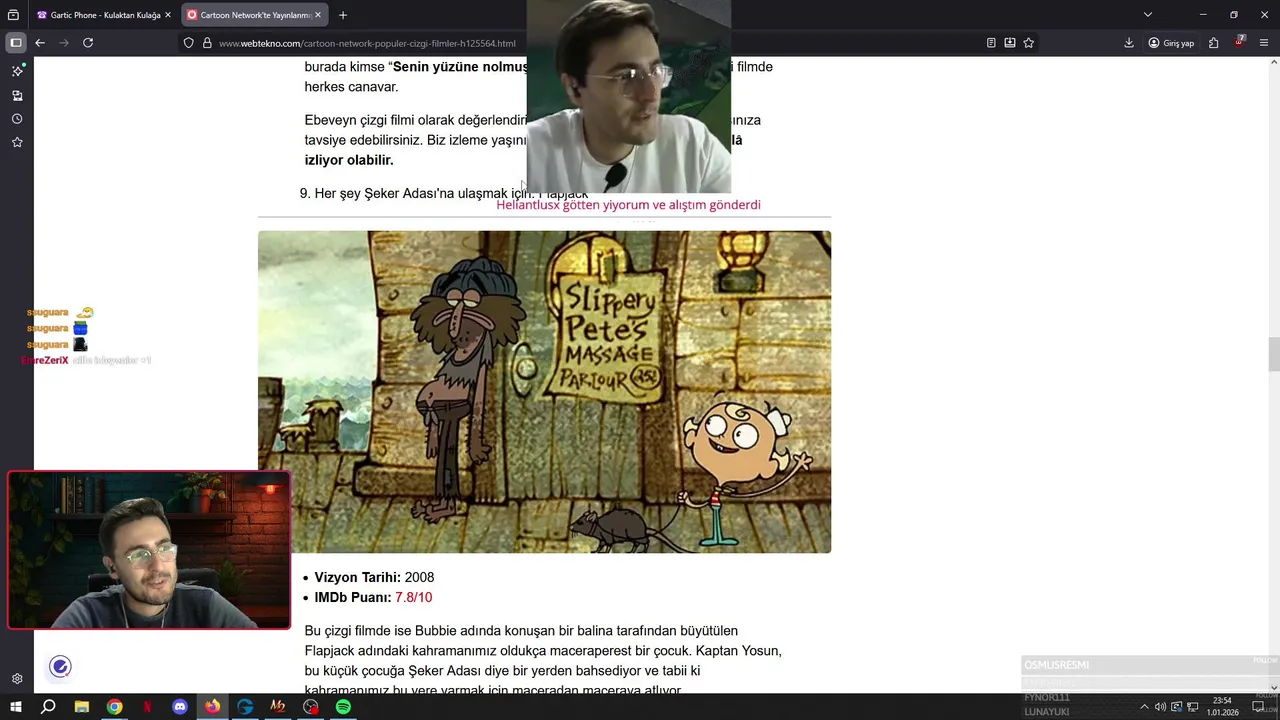Click the bold text "izliyor olabilir."
This screenshot has width=1280, height=720.
click(x=349, y=160)
